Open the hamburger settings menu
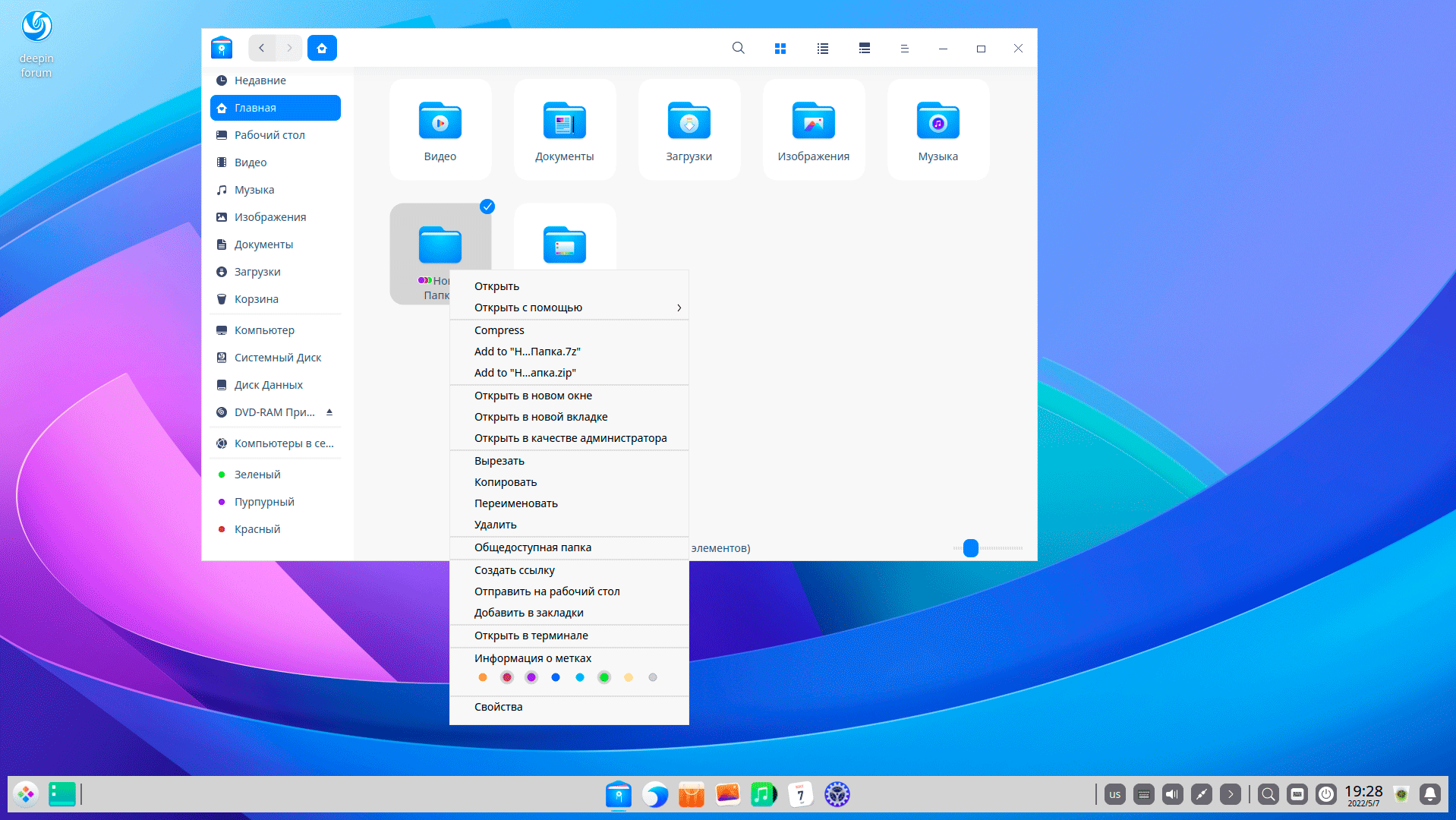 coord(904,49)
